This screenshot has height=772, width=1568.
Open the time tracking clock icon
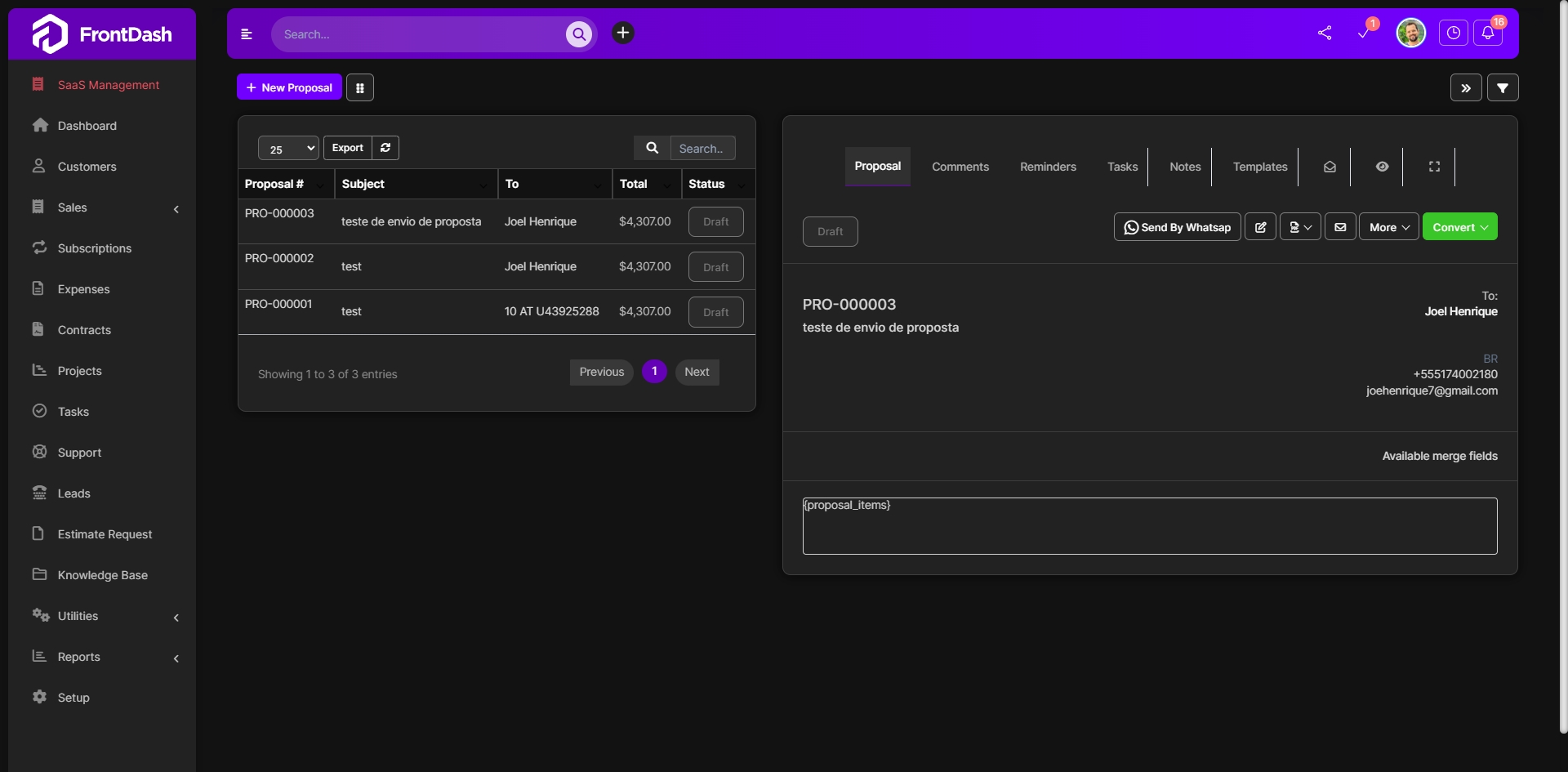(x=1454, y=33)
